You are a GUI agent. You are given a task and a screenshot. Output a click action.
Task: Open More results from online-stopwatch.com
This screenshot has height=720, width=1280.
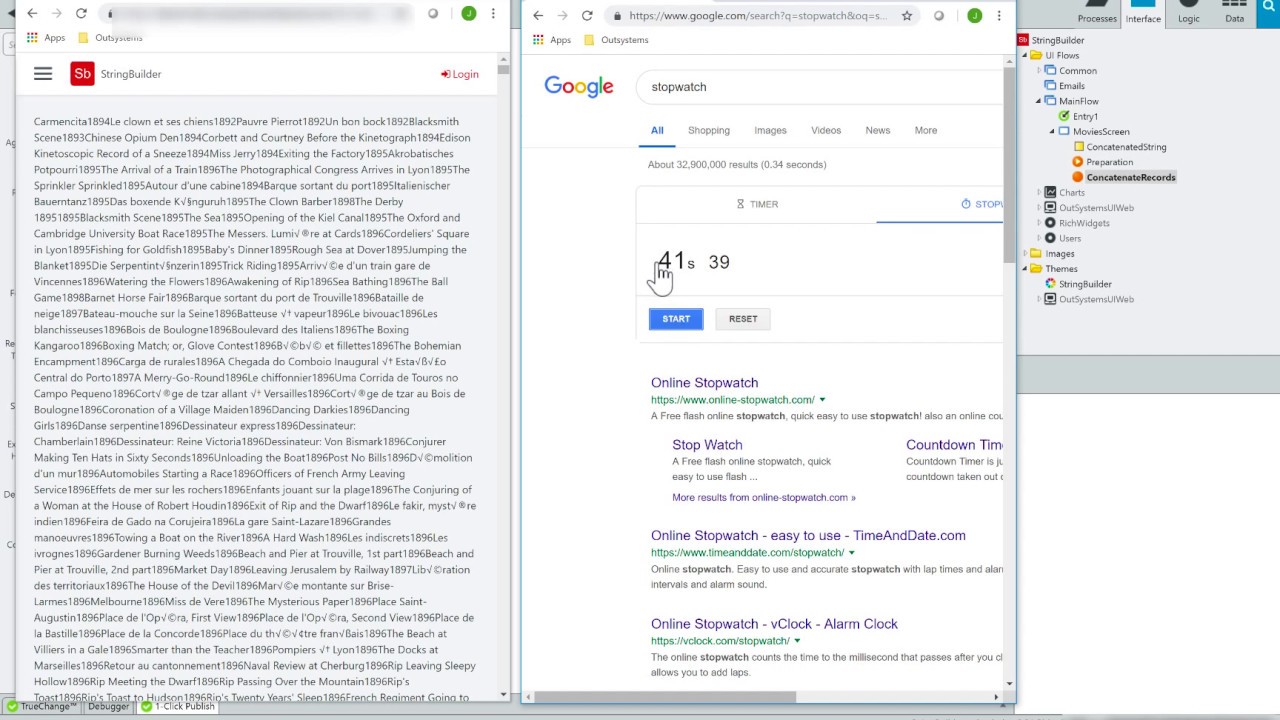coord(764,498)
